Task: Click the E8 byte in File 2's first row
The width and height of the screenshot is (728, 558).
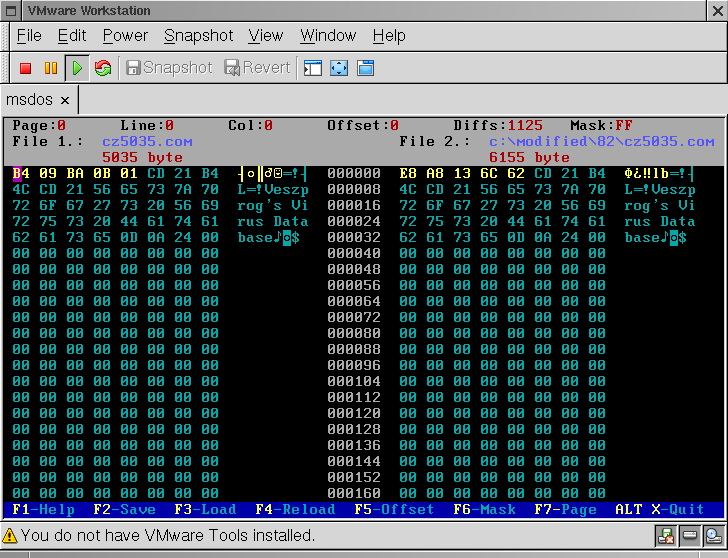Action: coord(408,174)
